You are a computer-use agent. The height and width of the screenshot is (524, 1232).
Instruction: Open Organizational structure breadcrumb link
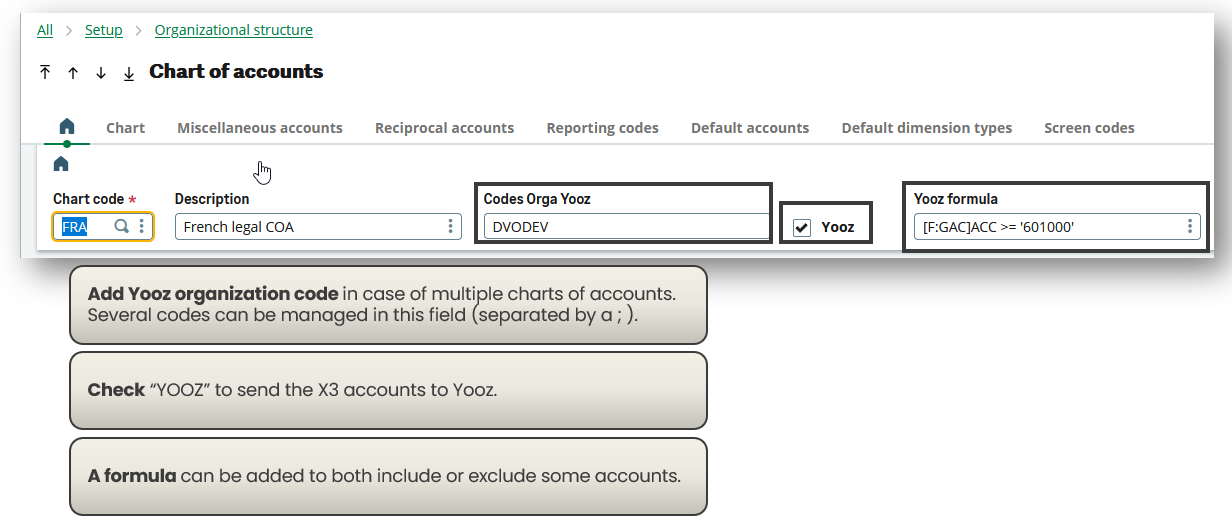coord(234,30)
